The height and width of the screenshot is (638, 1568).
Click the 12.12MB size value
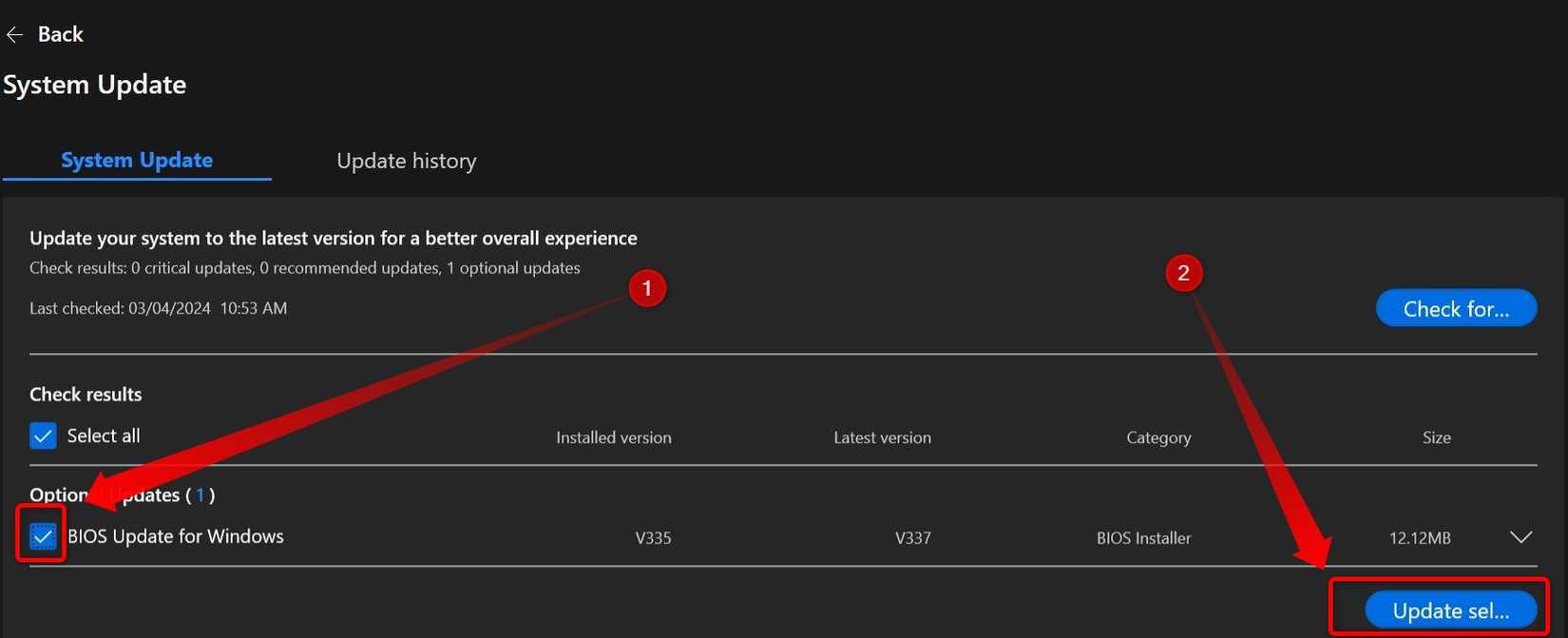coord(1420,536)
